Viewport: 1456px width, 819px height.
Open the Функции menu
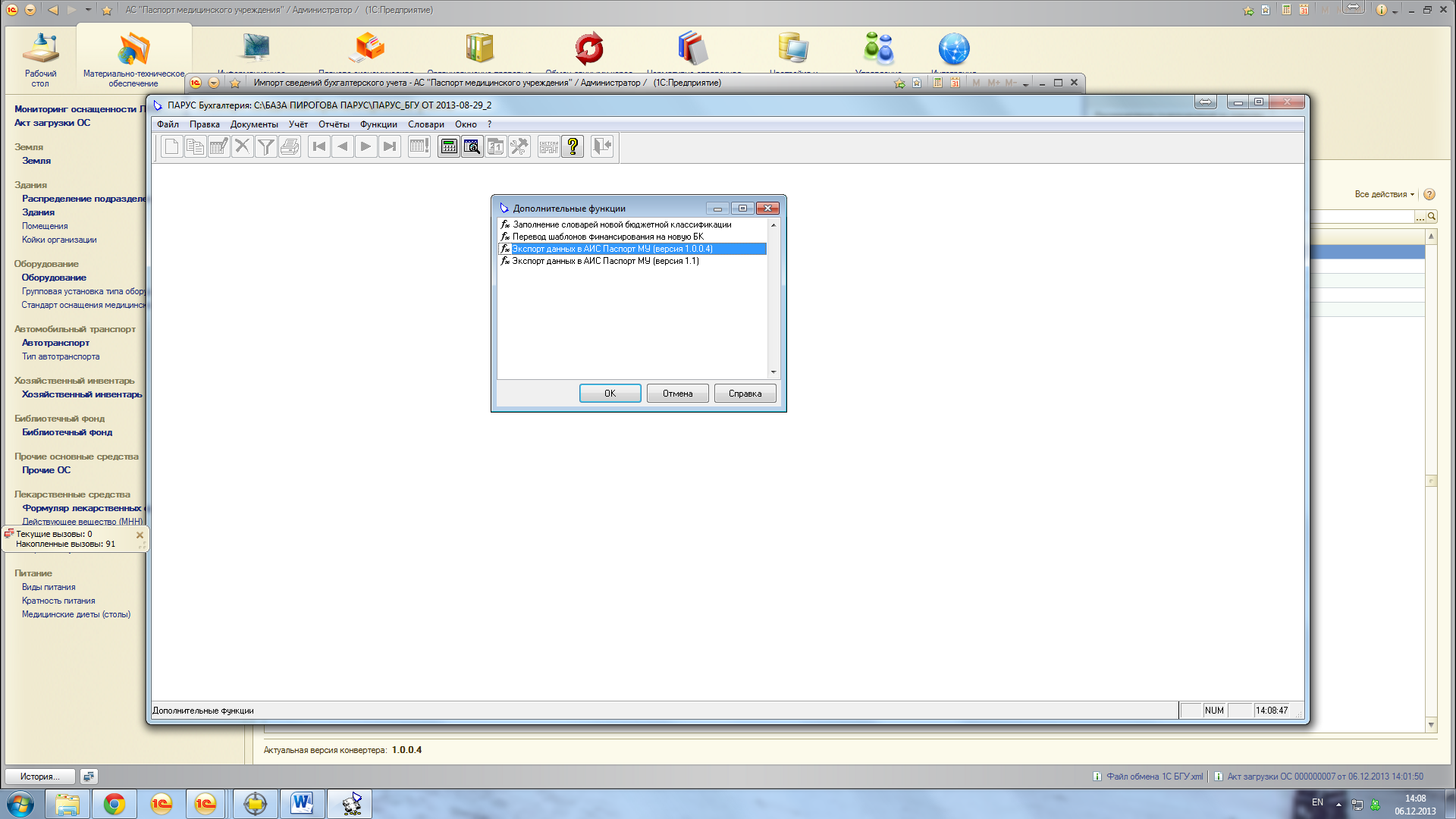378,124
